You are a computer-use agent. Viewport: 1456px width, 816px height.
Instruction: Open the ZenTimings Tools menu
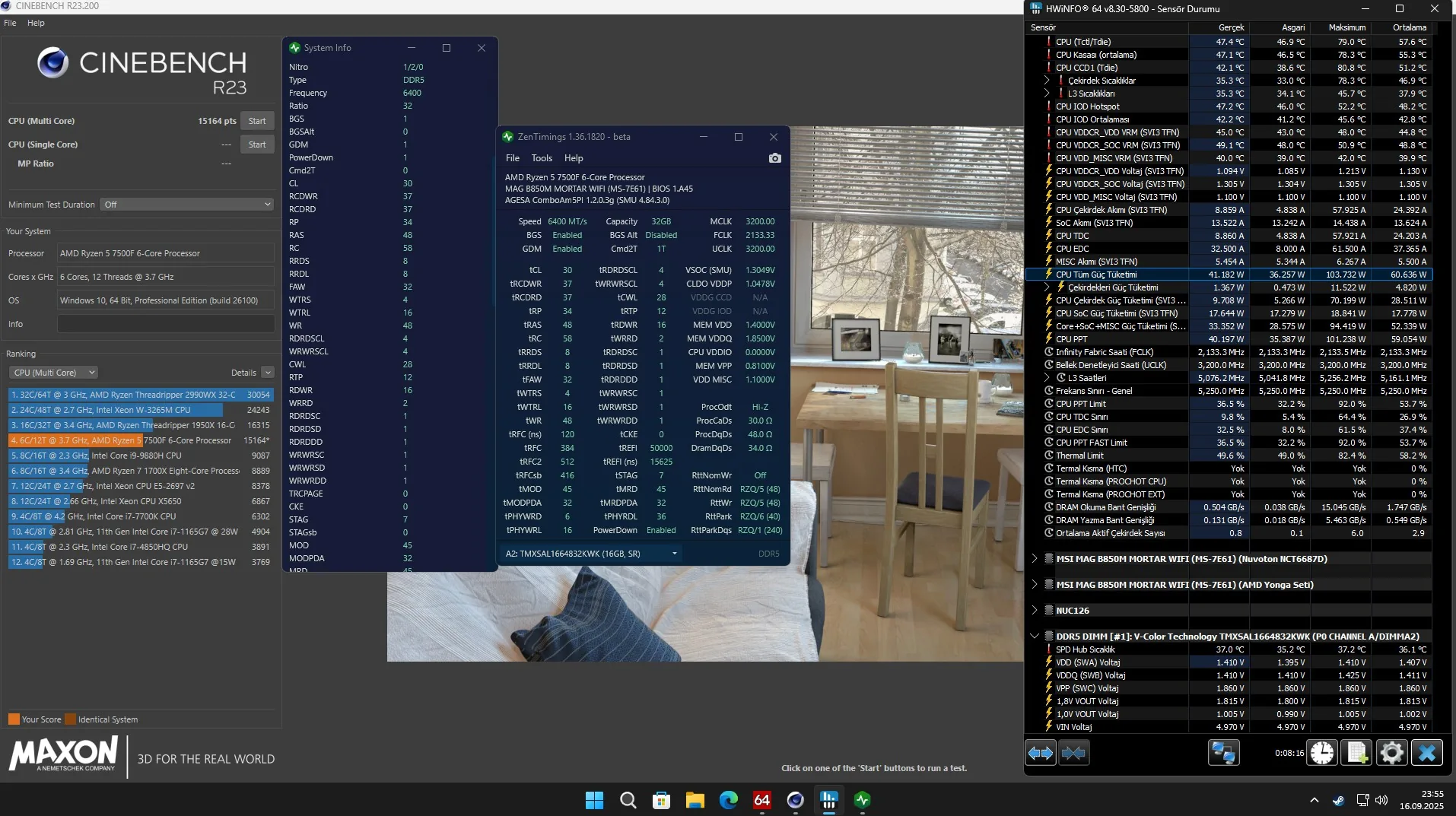542,158
